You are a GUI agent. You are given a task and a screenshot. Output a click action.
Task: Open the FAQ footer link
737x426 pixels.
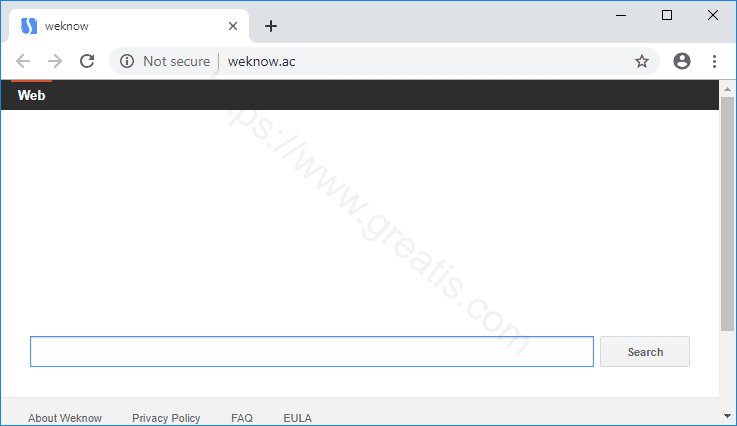coord(242,418)
